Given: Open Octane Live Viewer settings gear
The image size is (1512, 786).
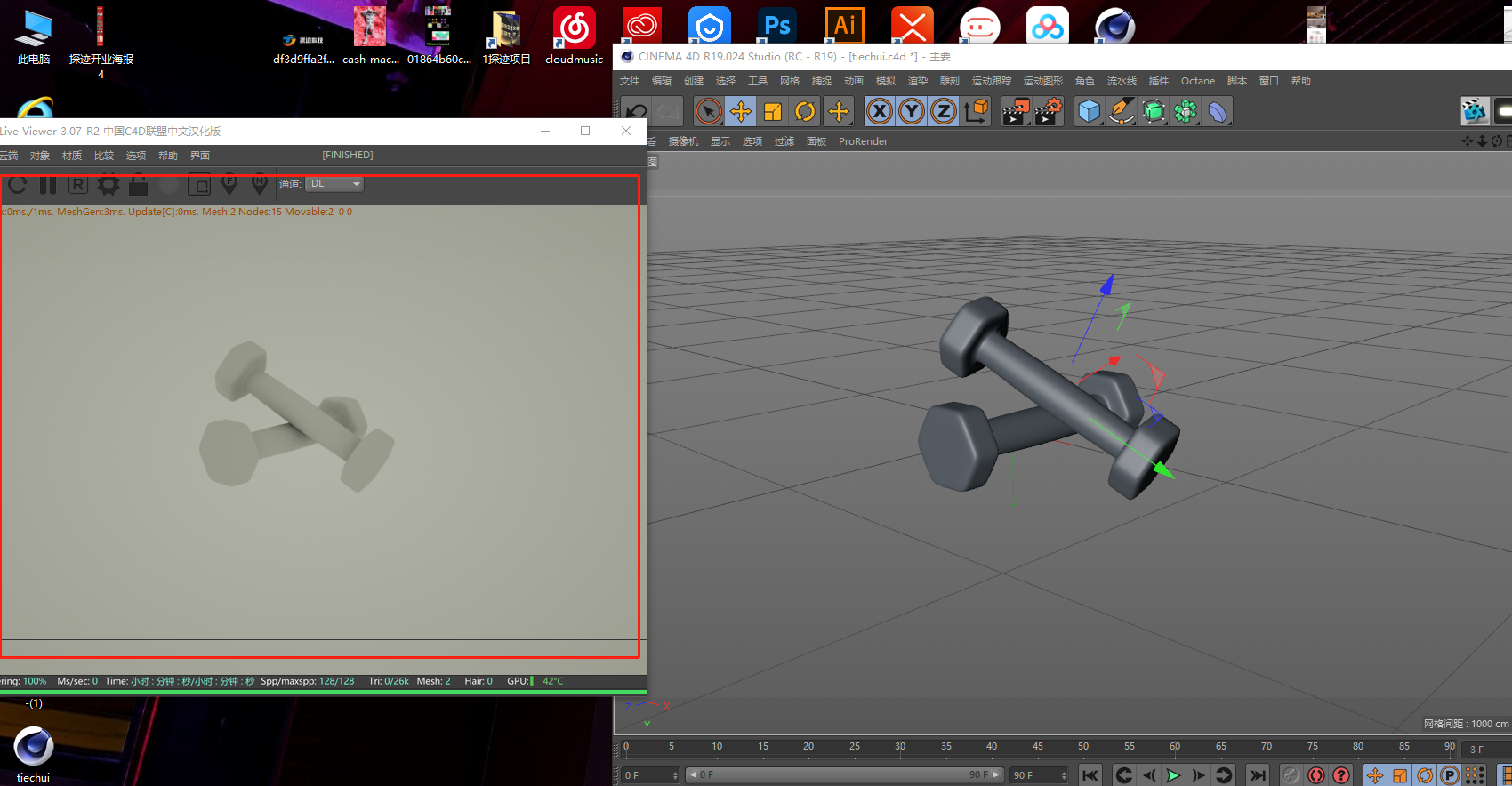Looking at the screenshot, I should 109,185.
